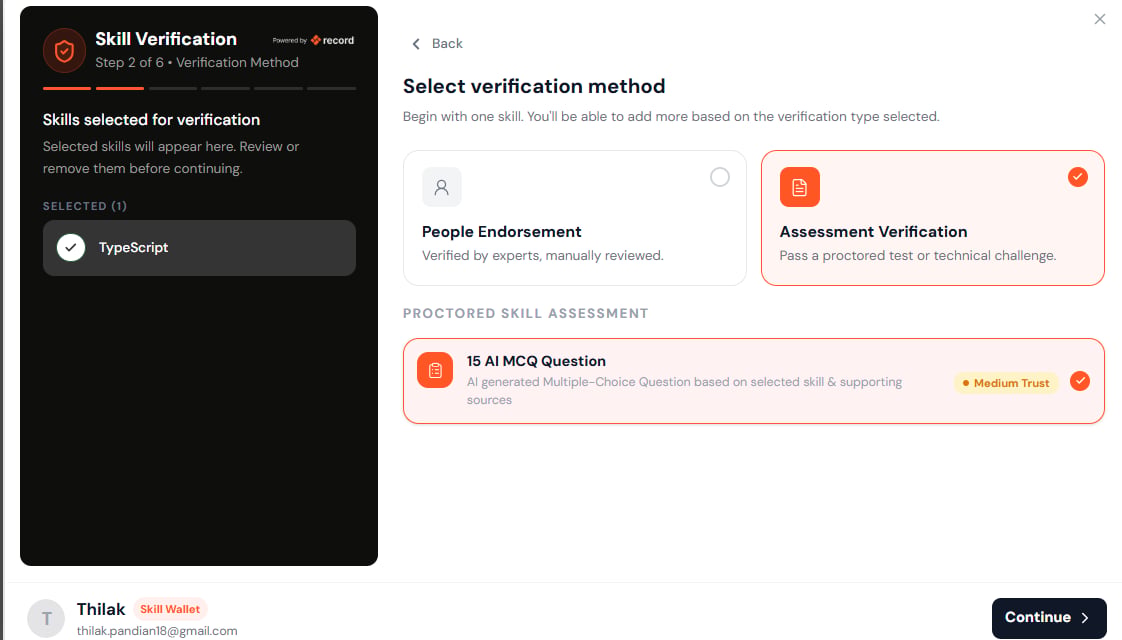Click the Skill Wallet badge
Screen dimensions: 1122x640
pyautogui.click(x=170, y=609)
